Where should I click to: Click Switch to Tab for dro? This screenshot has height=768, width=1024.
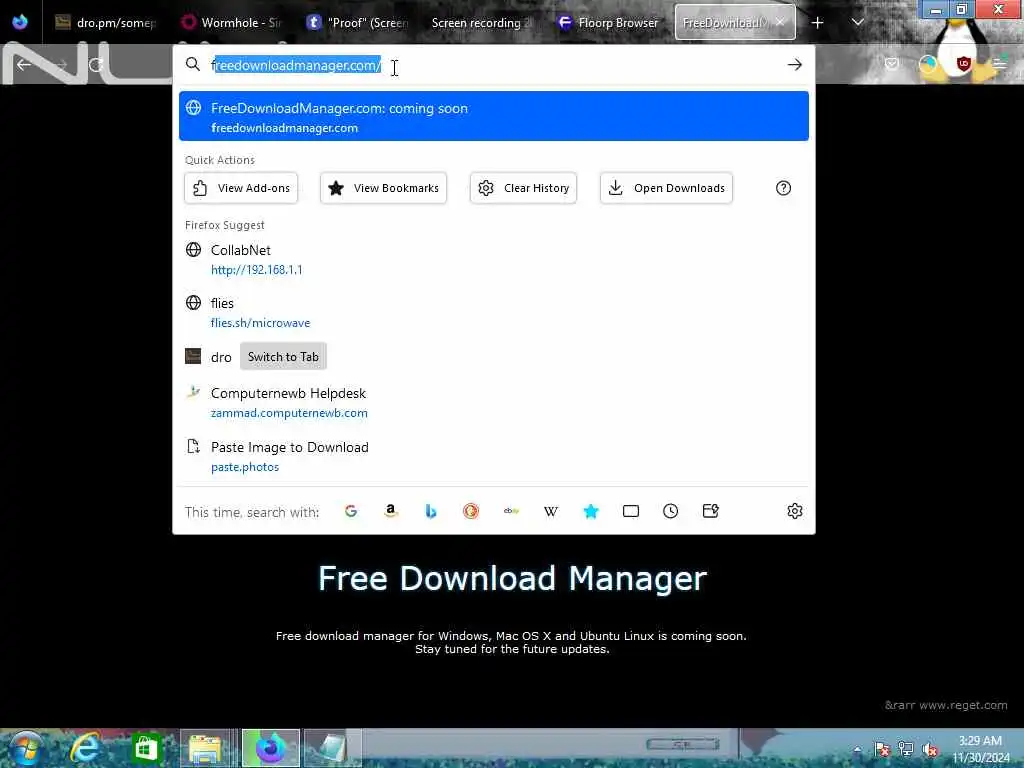283,357
